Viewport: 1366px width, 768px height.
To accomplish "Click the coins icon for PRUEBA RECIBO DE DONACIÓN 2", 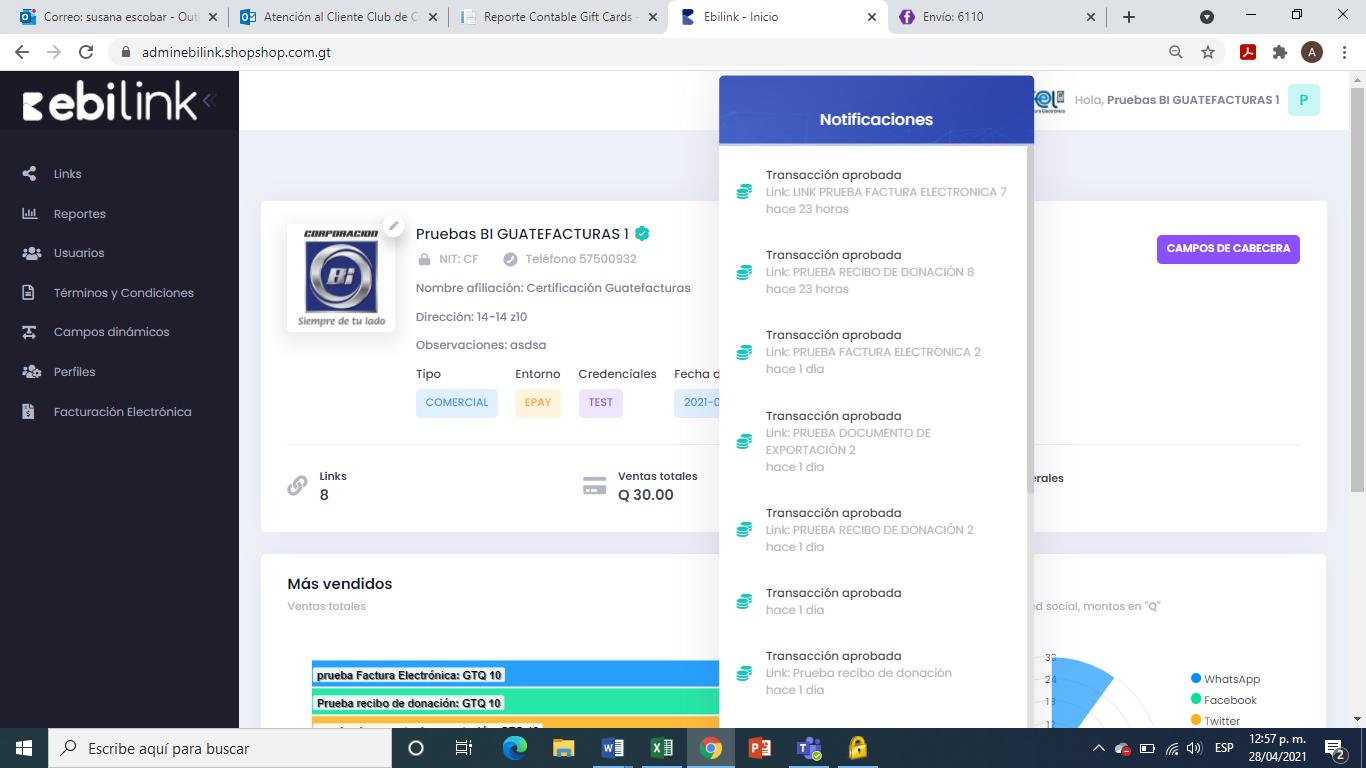I will coord(744,530).
